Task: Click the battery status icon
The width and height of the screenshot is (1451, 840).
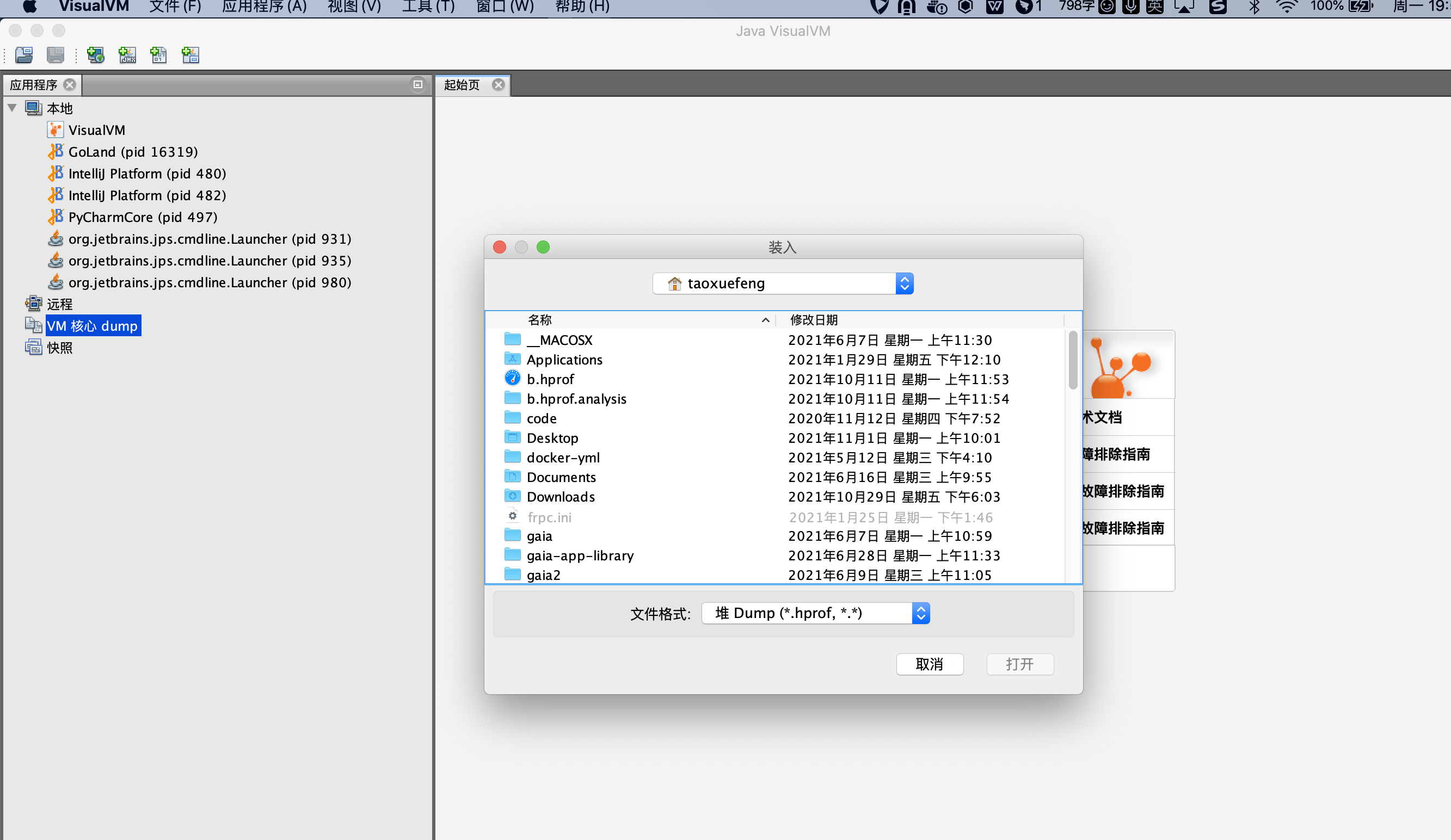Action: pos(1361,7)
